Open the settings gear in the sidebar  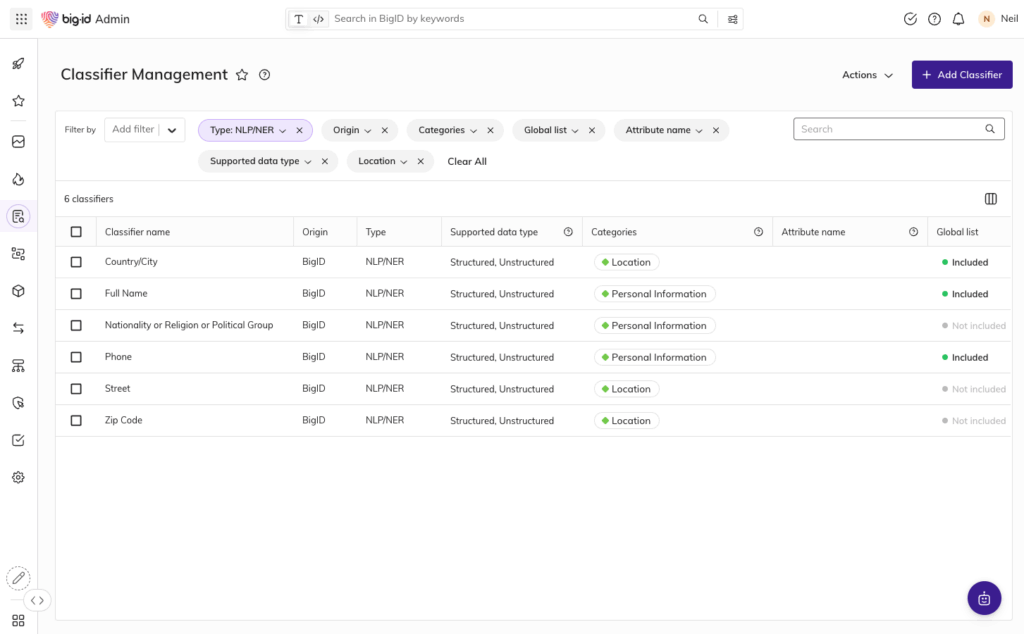pyautogui.click(x=18, y=478)
